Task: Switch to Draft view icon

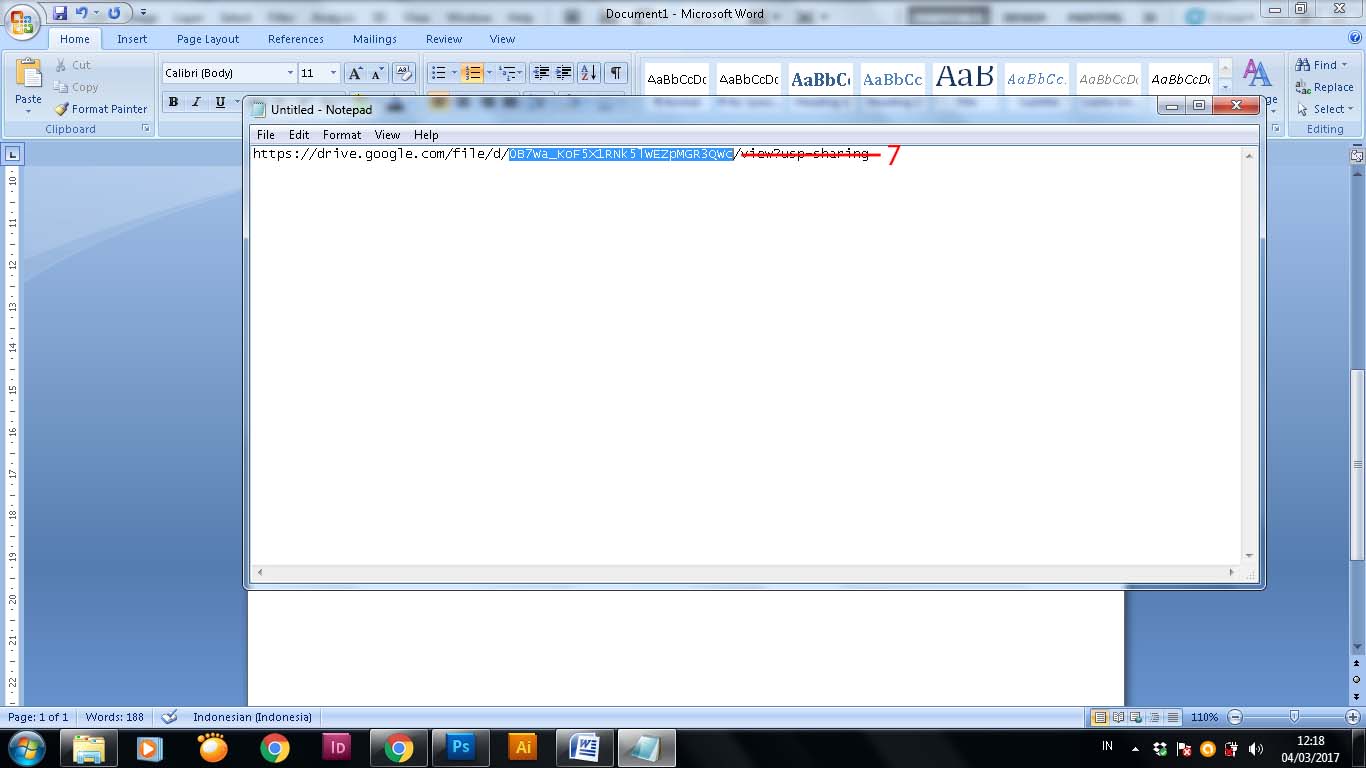Action: click(x=1172, y=717)
